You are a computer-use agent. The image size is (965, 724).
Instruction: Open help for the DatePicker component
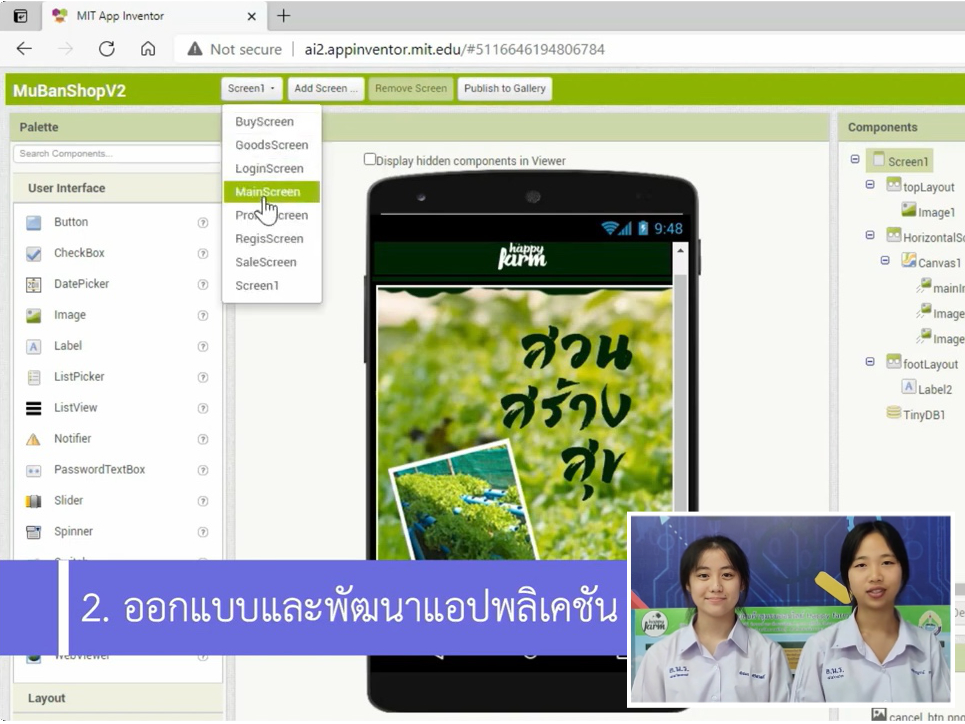tap(202, 284)
